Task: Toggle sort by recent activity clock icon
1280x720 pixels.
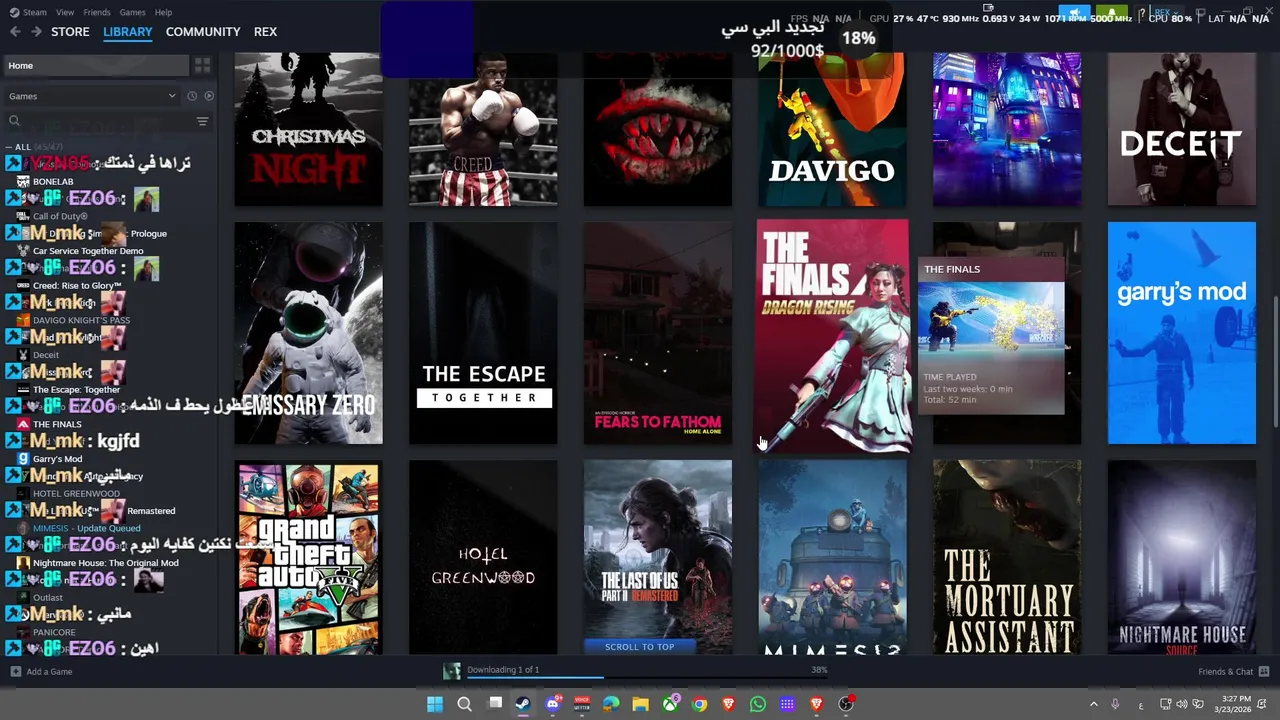Action: tap(192, 96)
